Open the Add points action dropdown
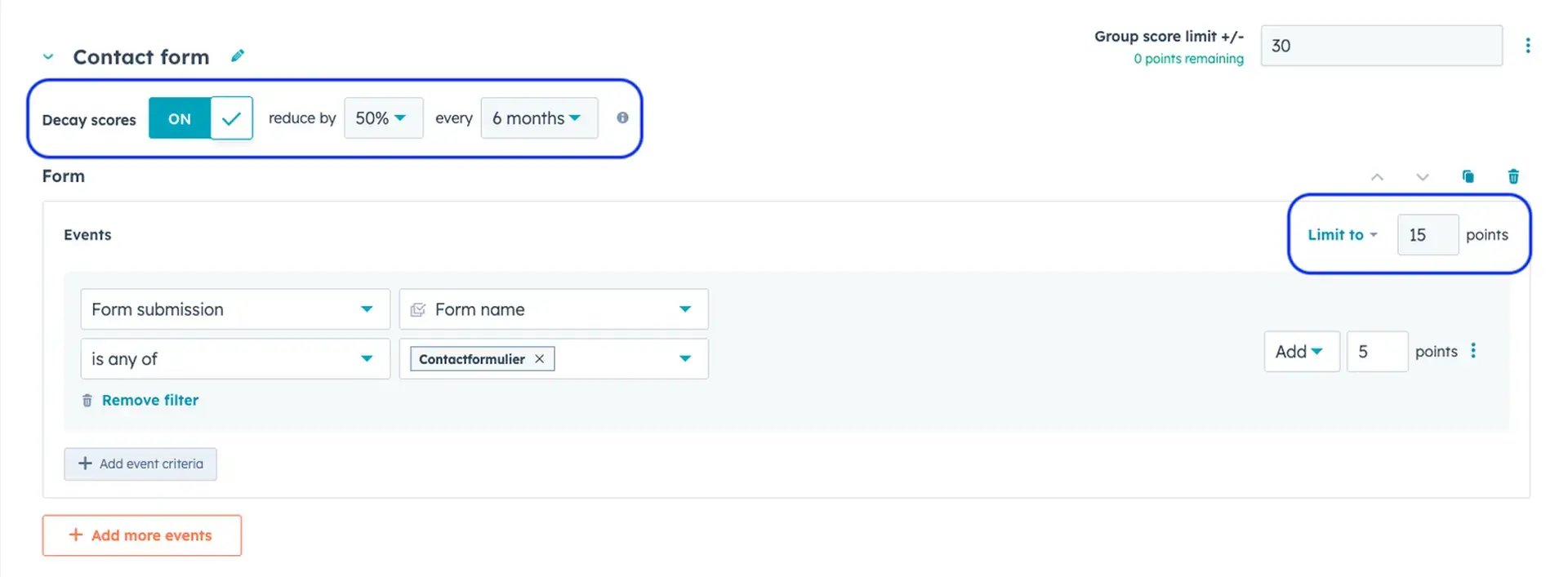 coord(1302,352)
